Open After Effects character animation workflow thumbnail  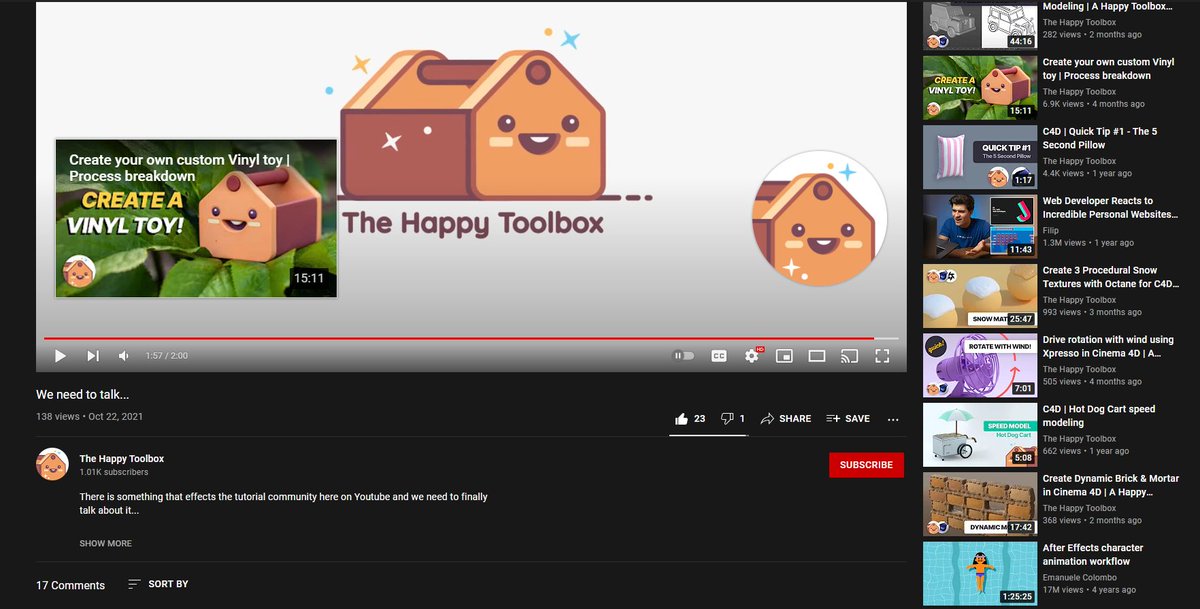[980, 574]
